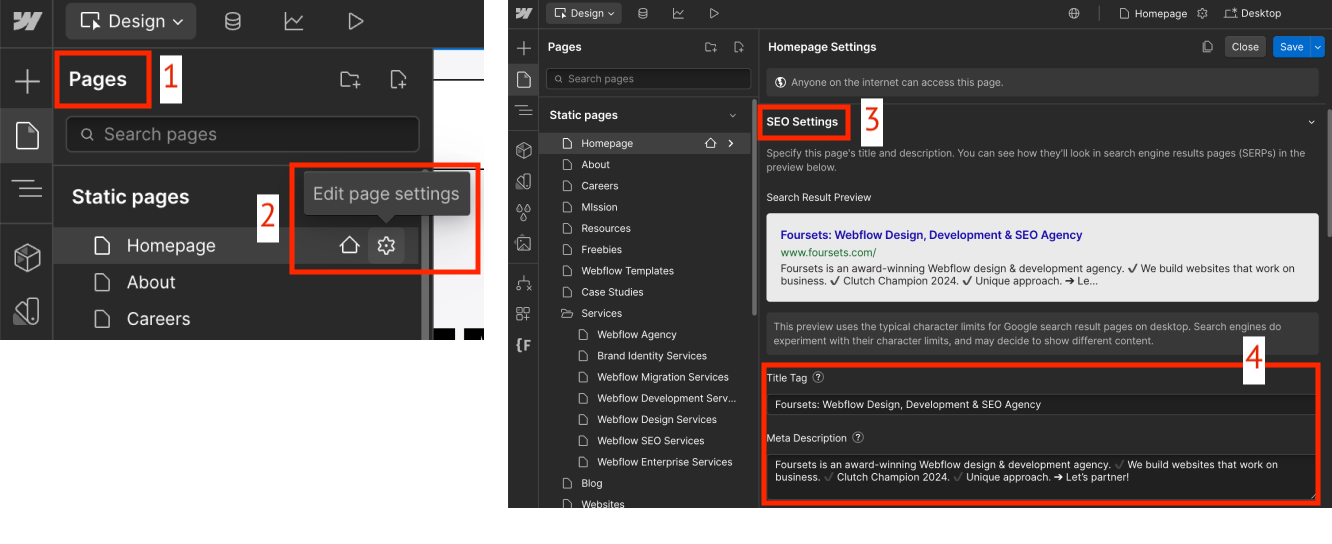Select the Brand Identity Services page
The height and width of the screenshot is (544, 1332).
pyautogui.click(x=651, y=356)
